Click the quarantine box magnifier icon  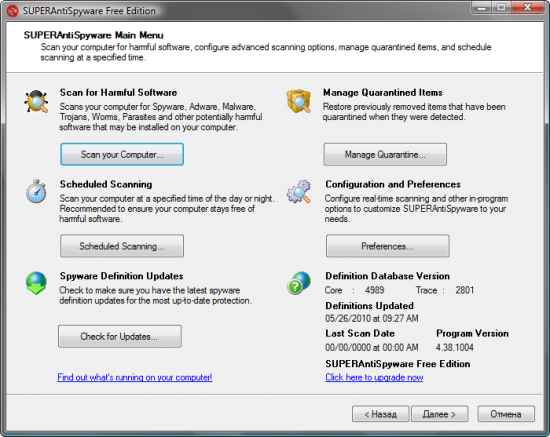(299, 101)
